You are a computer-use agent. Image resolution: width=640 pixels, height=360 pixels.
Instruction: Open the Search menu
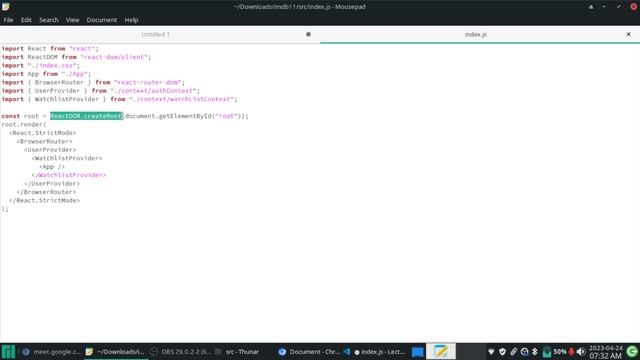pyautogui.click(x=49, y=20)
